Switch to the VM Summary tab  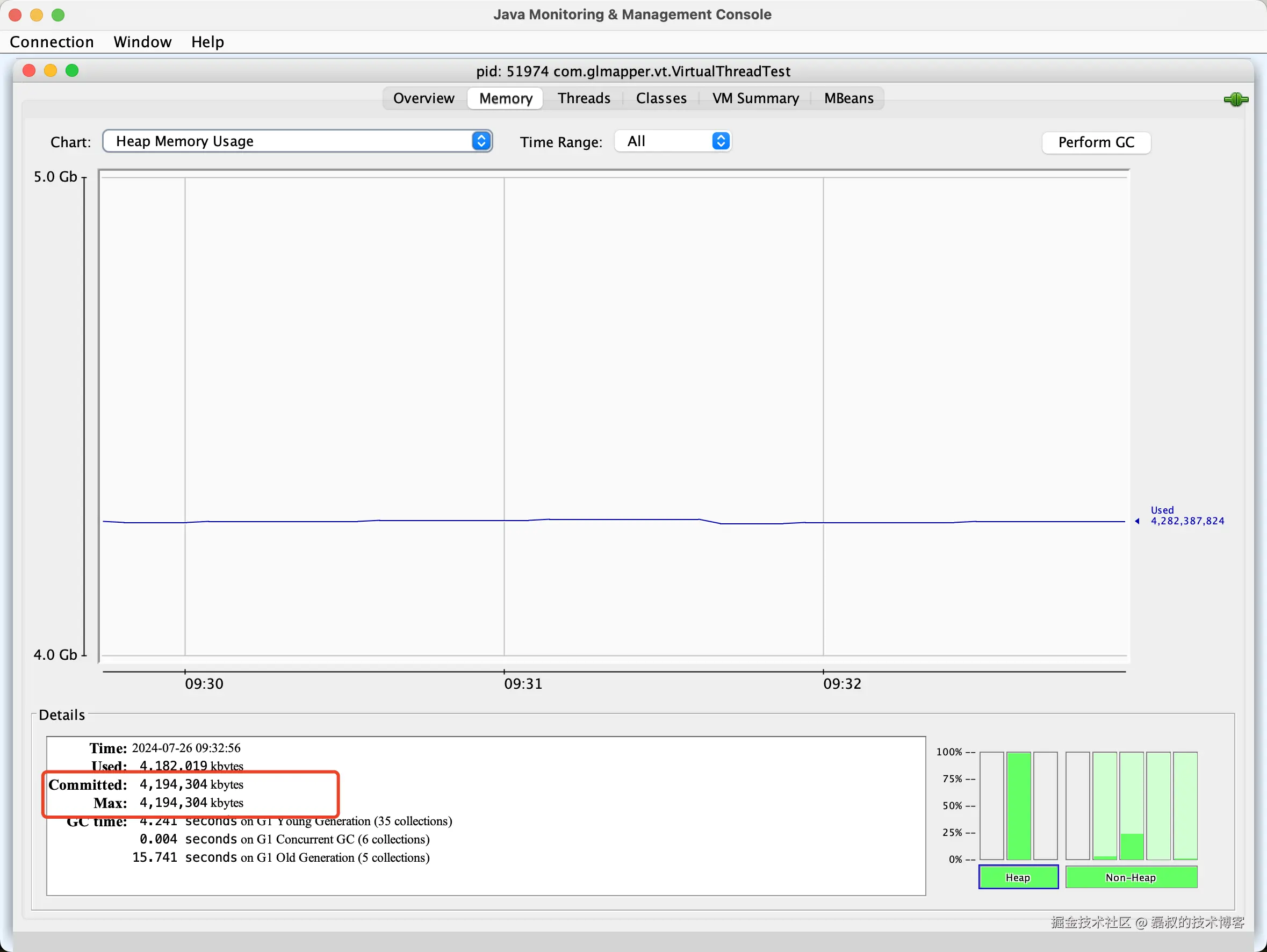[x=755, y=98]
